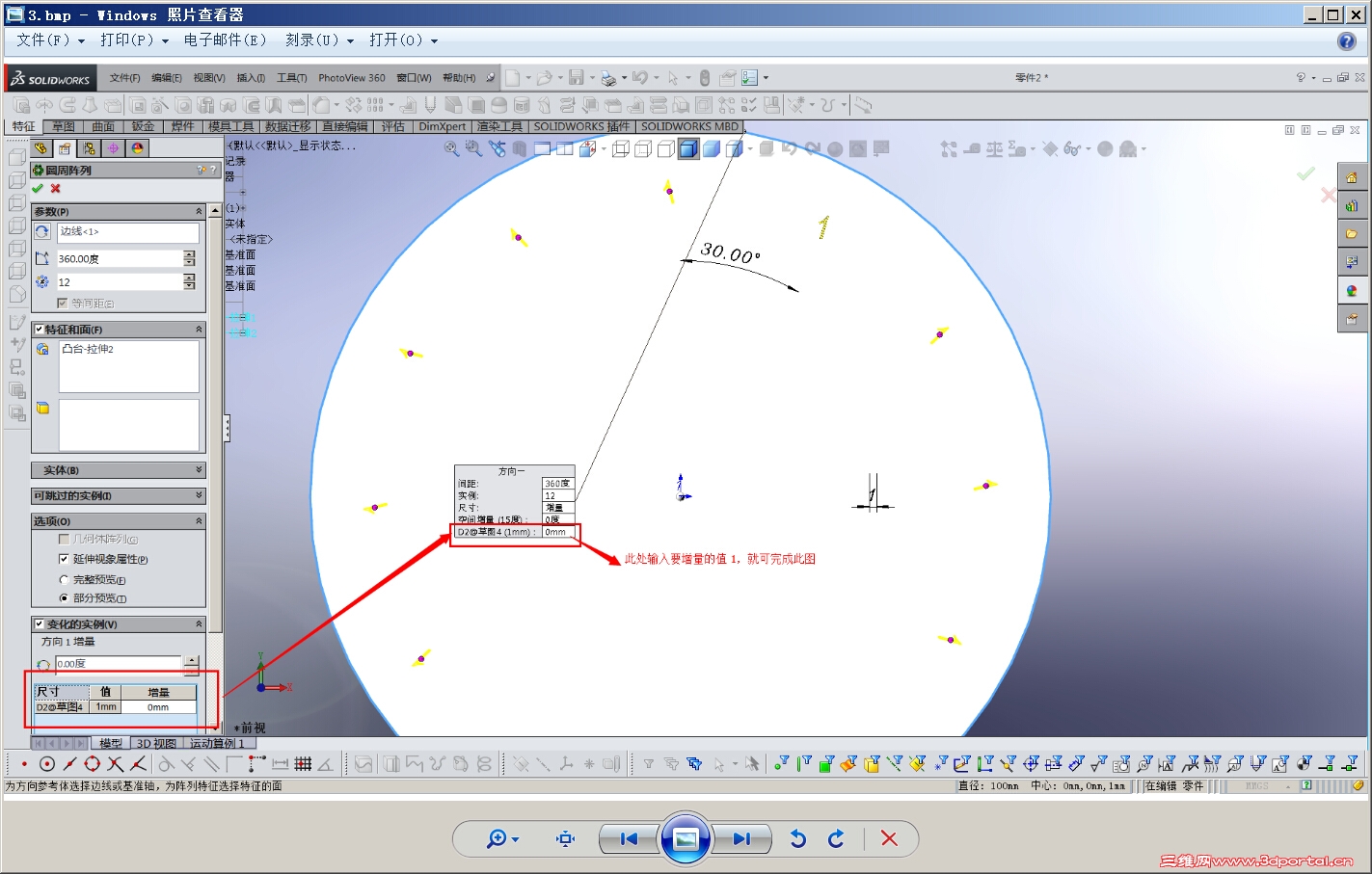Toggle the 几何体阵列 checkbox
The width and height of the screenshot is (1372, 874).
[64, 540]
